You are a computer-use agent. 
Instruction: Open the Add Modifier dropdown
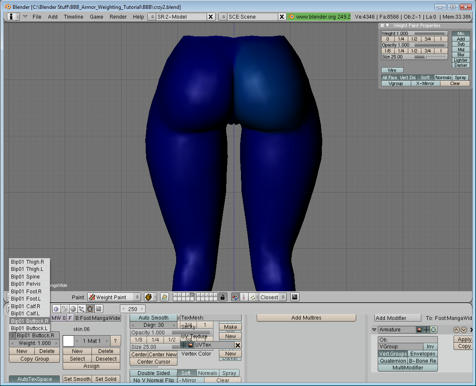pyautogui.click(x=398, y=318)
